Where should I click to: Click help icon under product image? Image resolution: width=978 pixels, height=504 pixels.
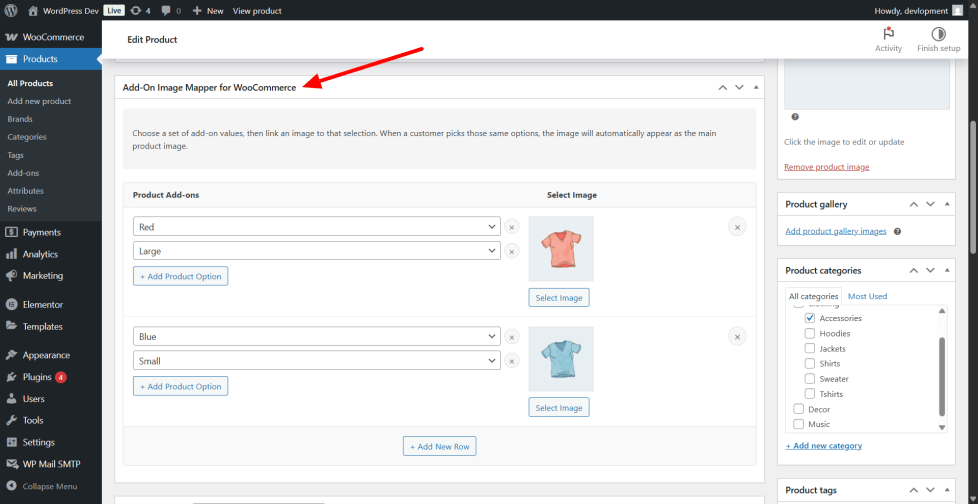click(795, 117)
